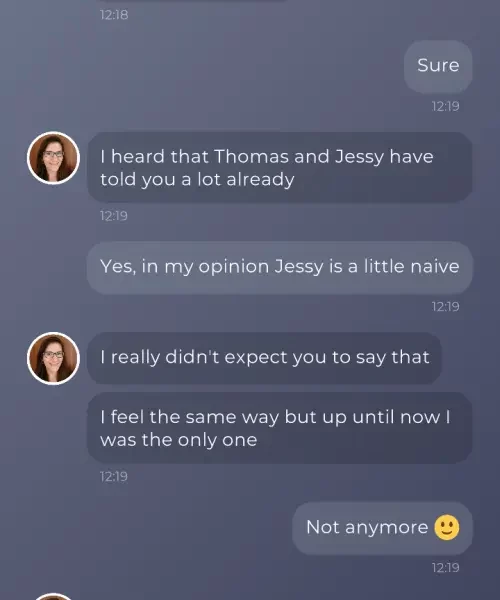Open profile photo next to 'I really didn't expect'

tap(54, 359)
